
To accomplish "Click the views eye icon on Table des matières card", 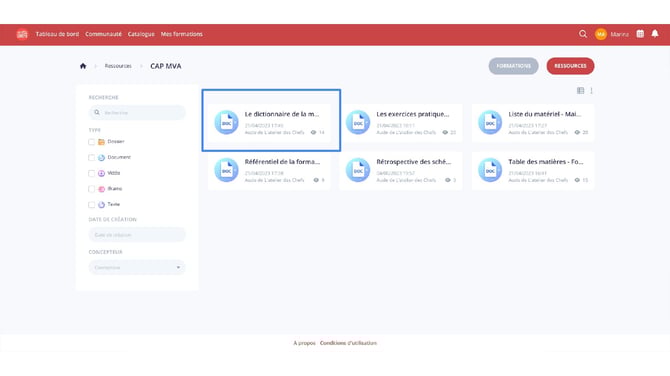I will pyautogui.click(x=577, y=180).
